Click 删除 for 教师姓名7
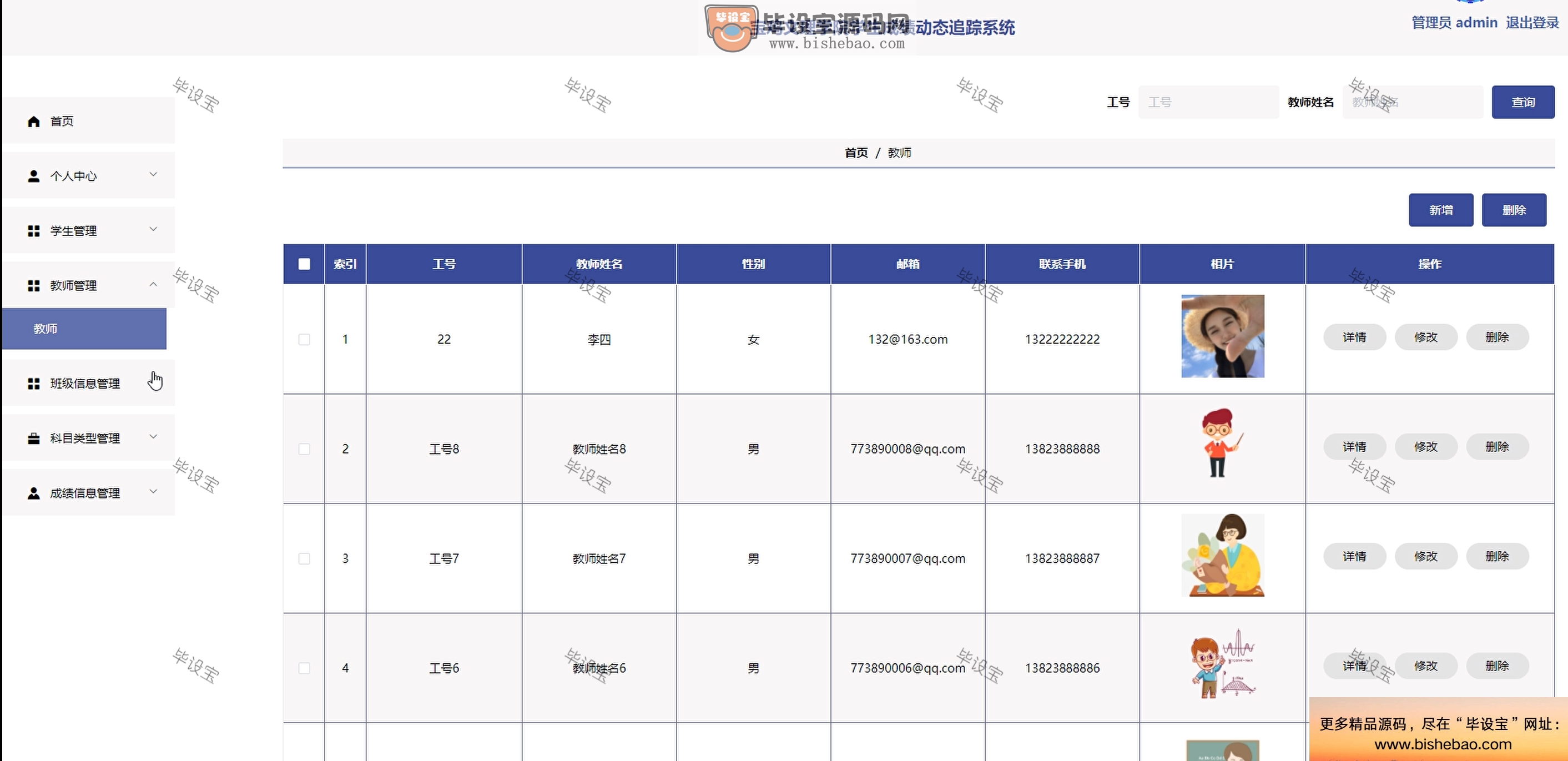Screen dimensions: 1568x761 [1497, 556]
